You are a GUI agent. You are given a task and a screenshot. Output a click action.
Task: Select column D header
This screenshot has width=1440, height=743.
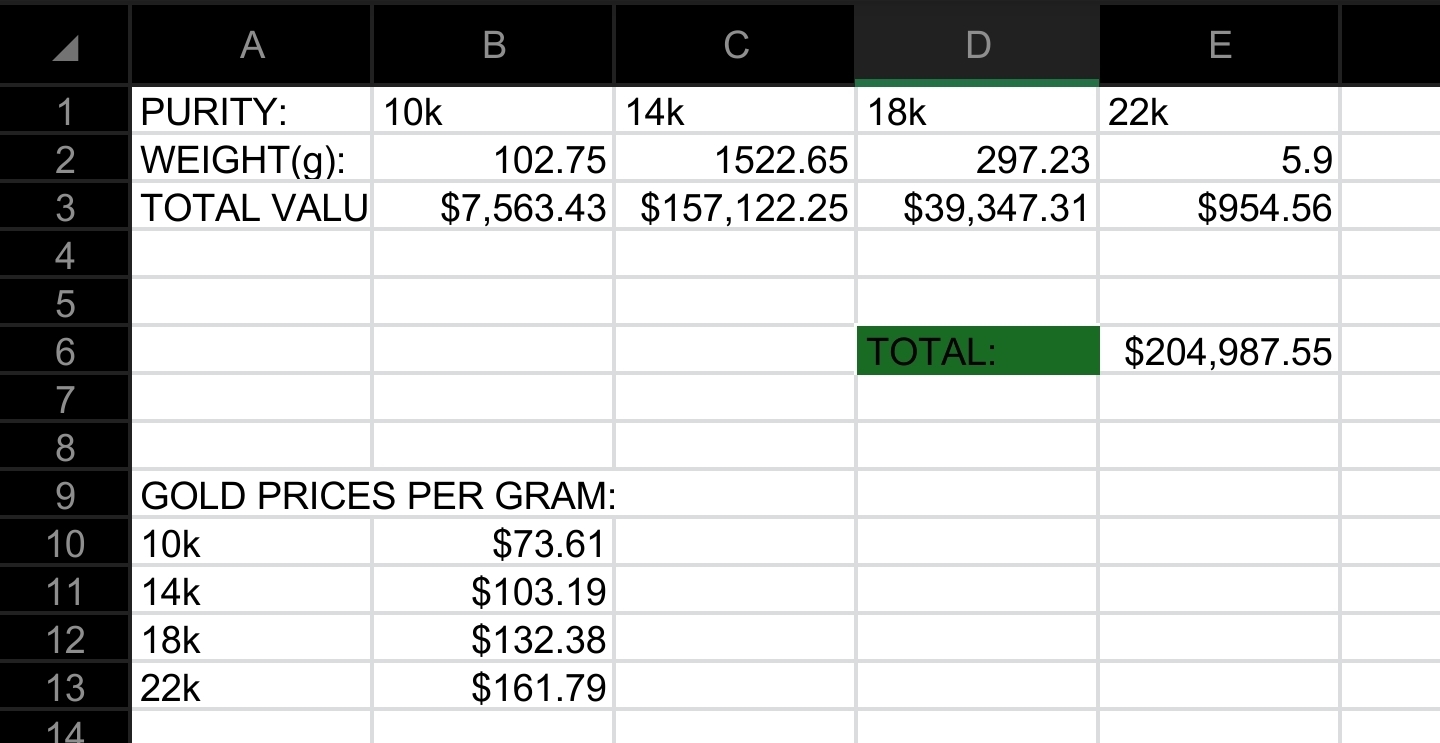pos(977,46)
